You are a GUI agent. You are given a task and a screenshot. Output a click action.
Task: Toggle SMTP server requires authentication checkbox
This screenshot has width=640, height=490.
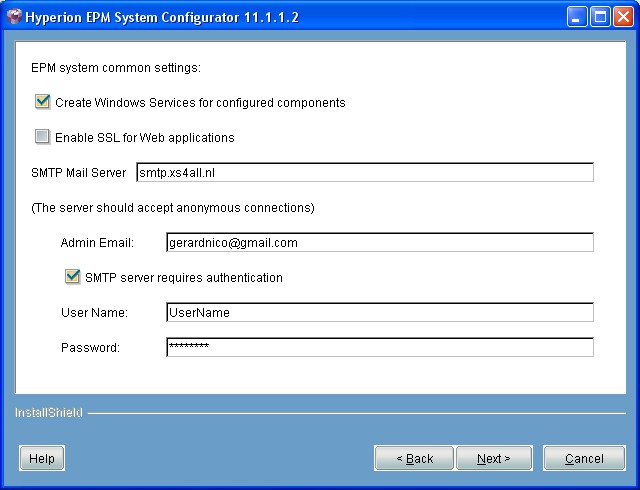click(x=72, y=277)
